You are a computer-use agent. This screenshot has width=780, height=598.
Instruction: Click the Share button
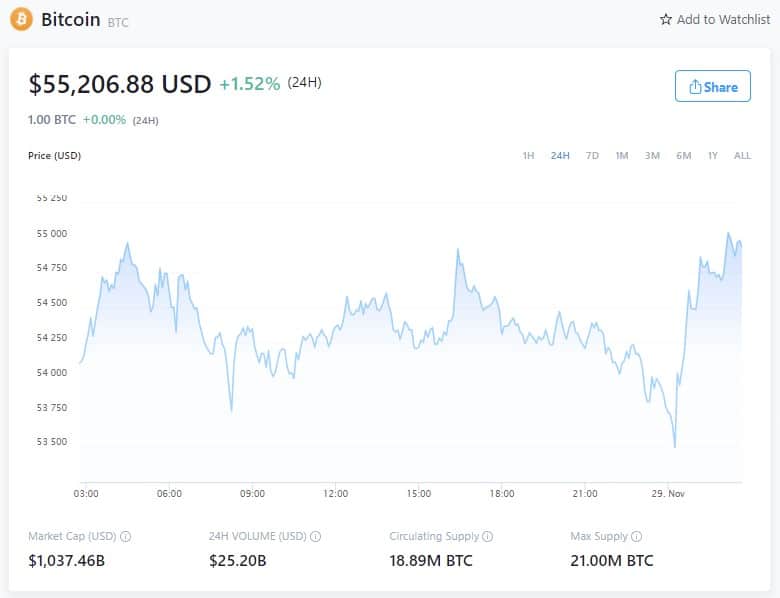(x=712, y=87)
